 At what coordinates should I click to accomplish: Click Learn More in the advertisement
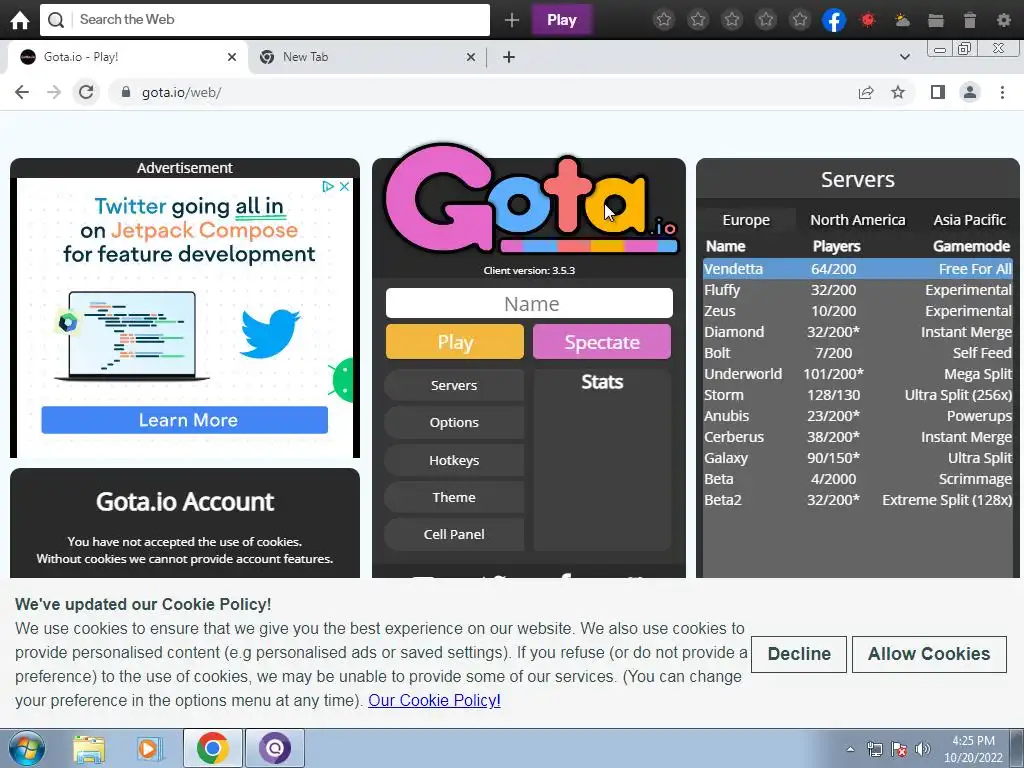click(x=184, y=420)
